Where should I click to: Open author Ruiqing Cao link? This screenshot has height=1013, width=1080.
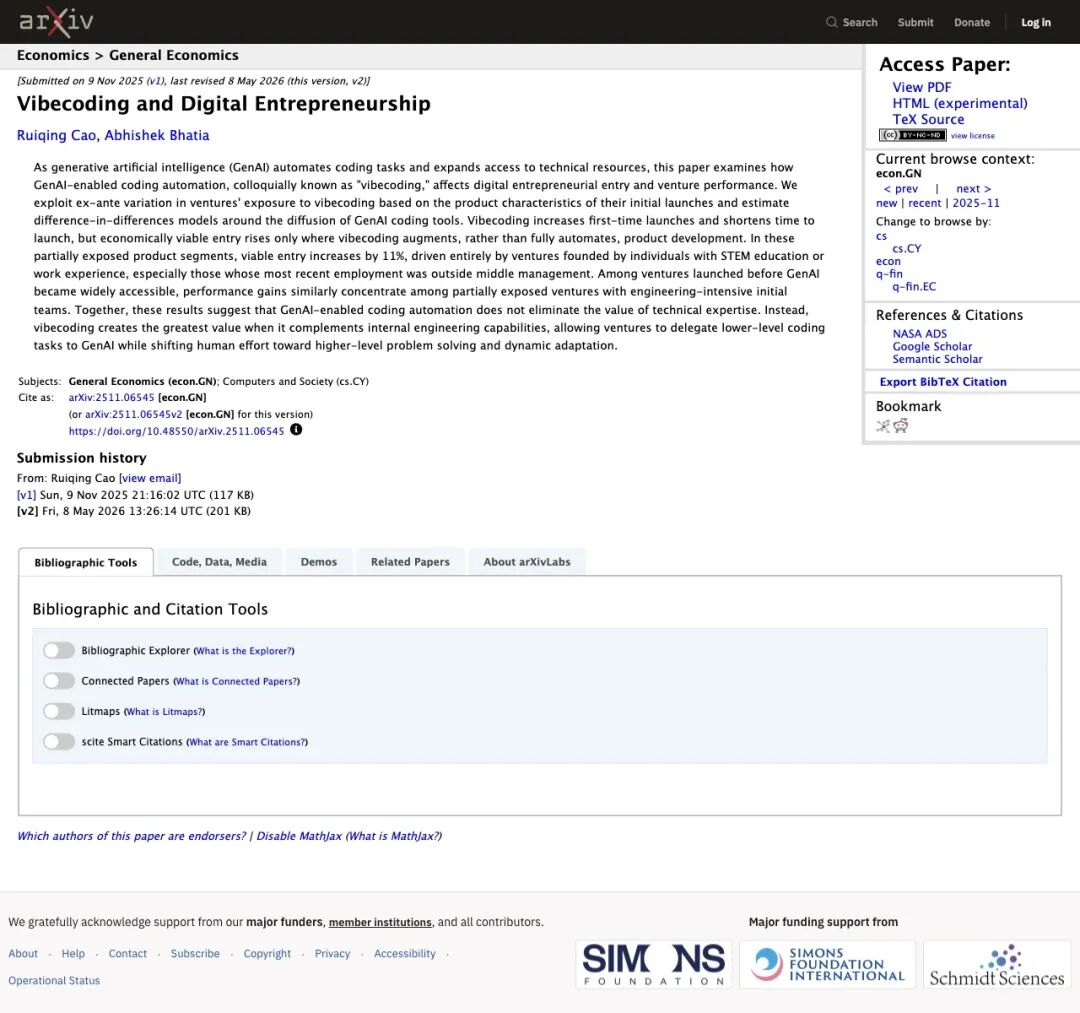[56, 136]
